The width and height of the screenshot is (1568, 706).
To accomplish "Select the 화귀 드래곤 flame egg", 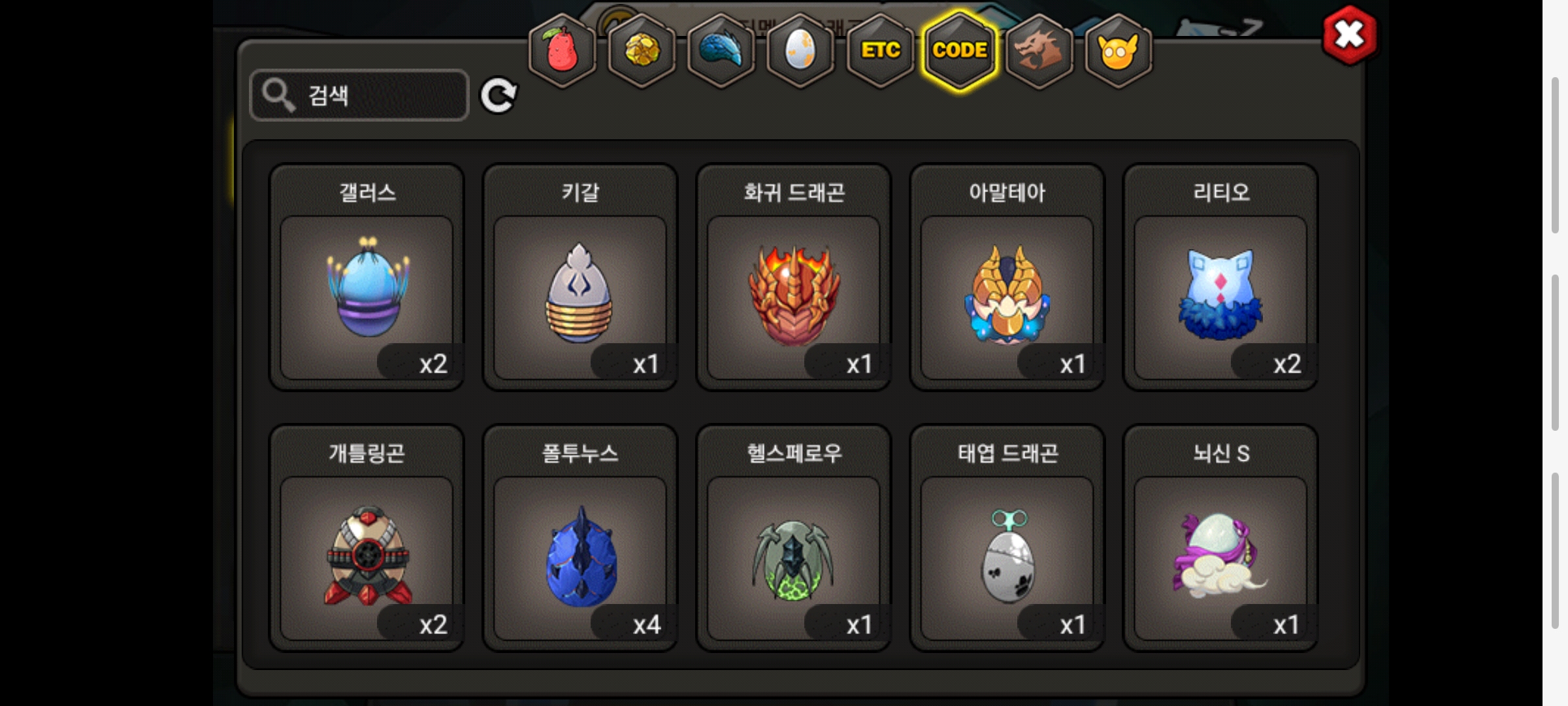I will point(794,277).
